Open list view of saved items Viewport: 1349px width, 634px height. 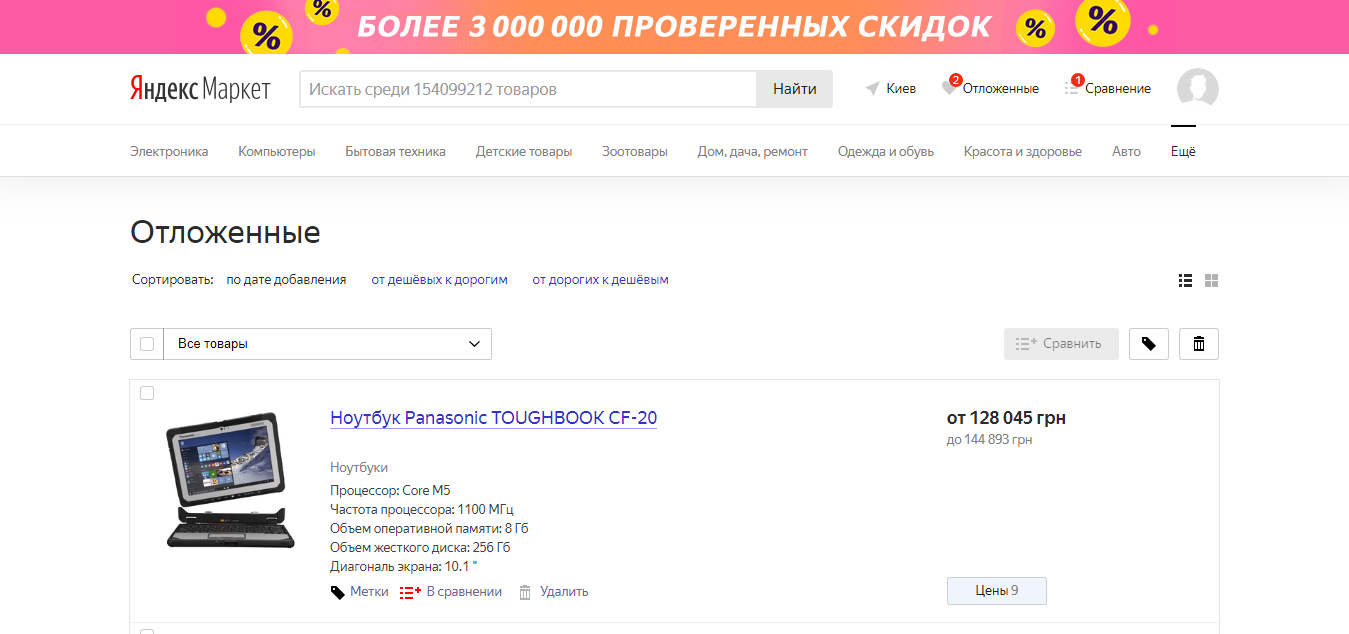tap(1185, 280)
